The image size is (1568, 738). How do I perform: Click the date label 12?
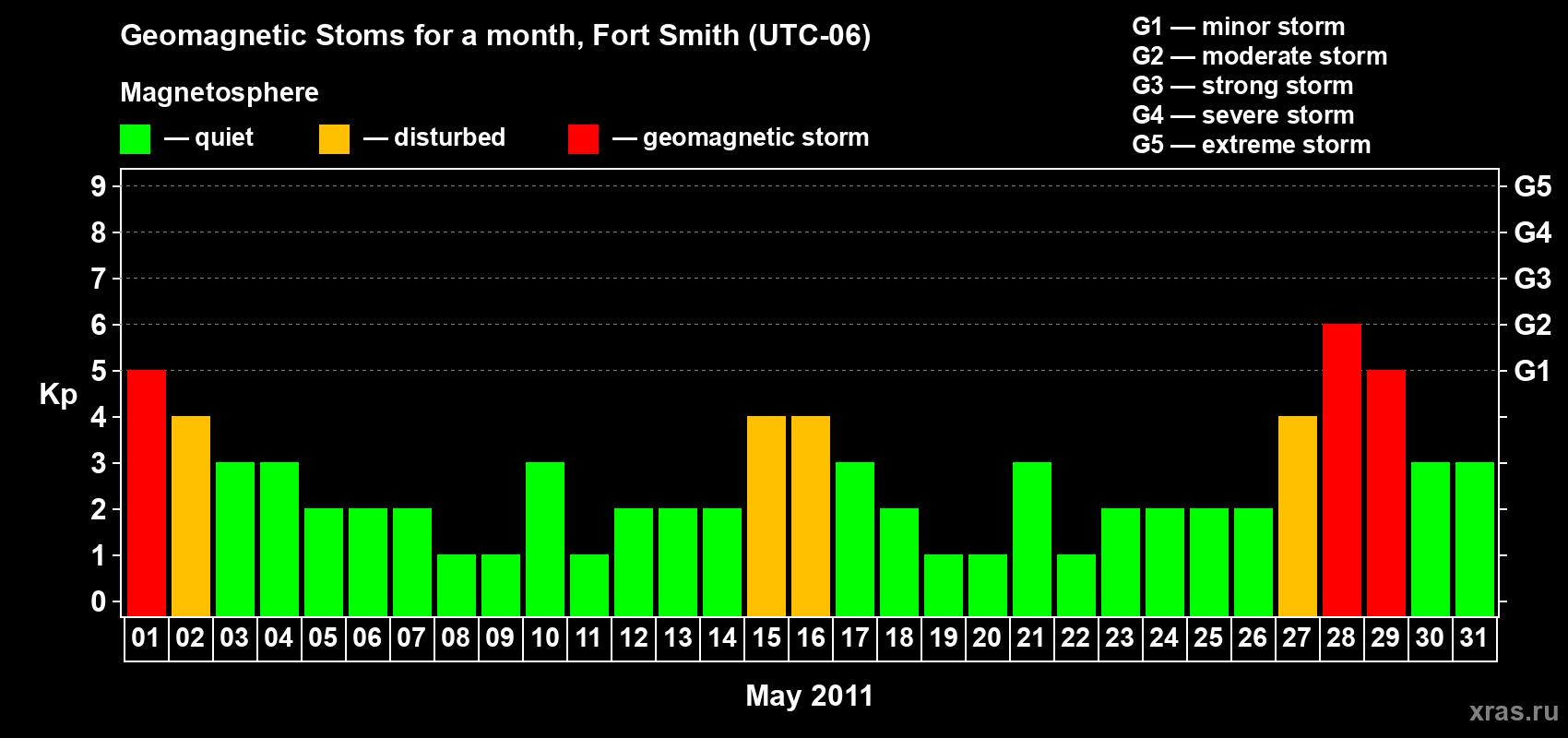[x=633, y=638]
